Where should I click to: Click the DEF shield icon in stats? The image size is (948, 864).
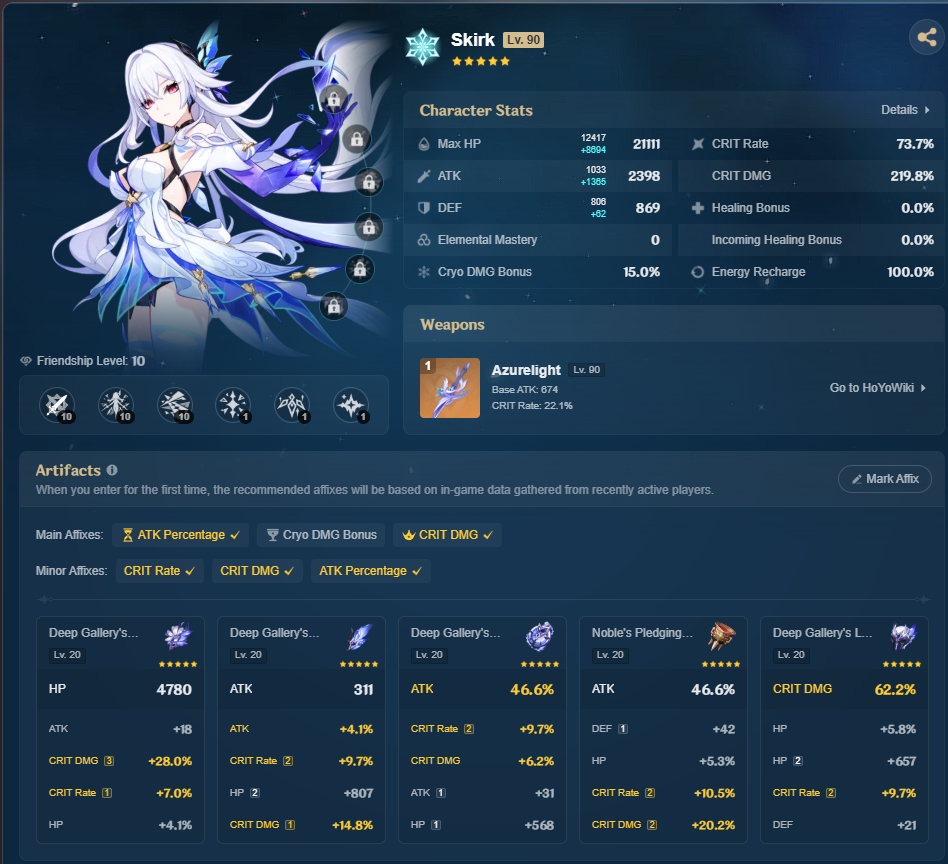(424, 208)
